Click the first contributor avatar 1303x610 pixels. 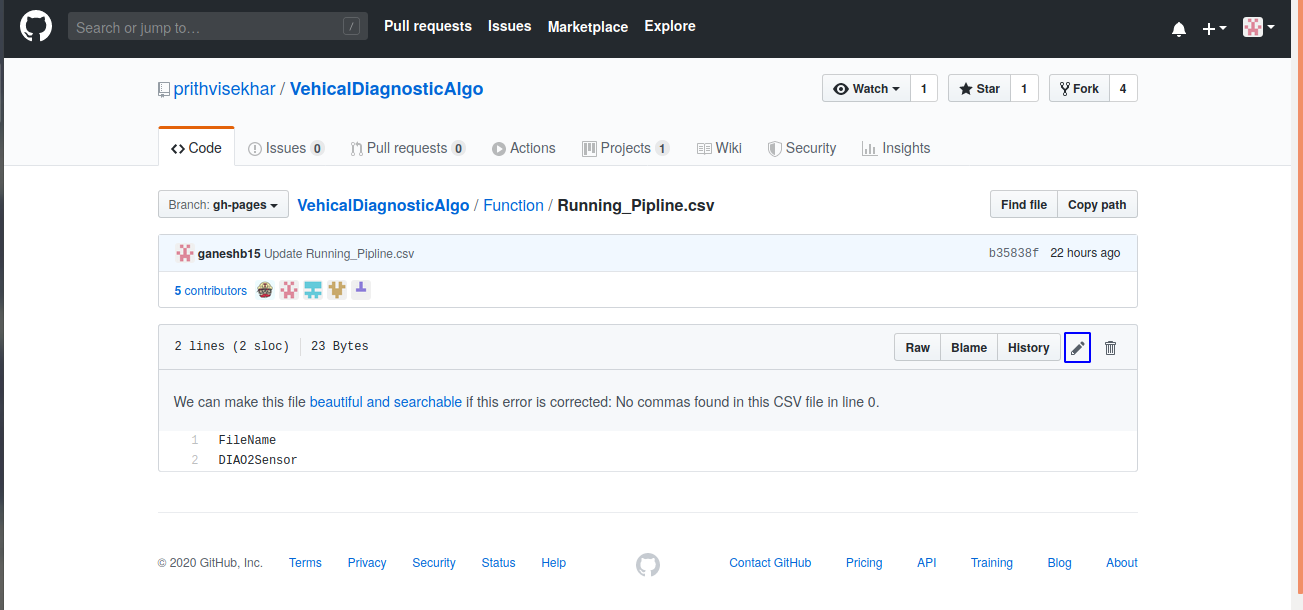(x=265, y=290)
